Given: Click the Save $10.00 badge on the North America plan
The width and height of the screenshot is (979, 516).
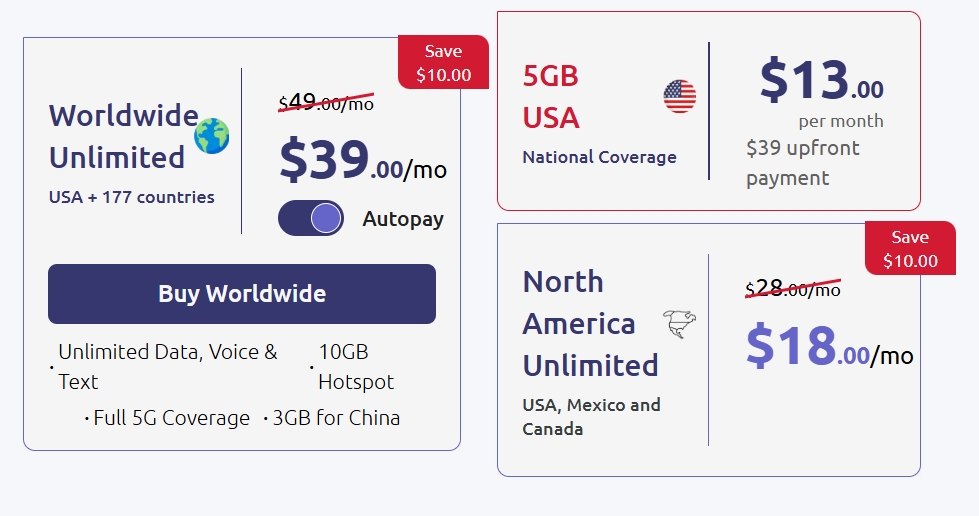Looking at the screenshot, I should click(909, 249).
